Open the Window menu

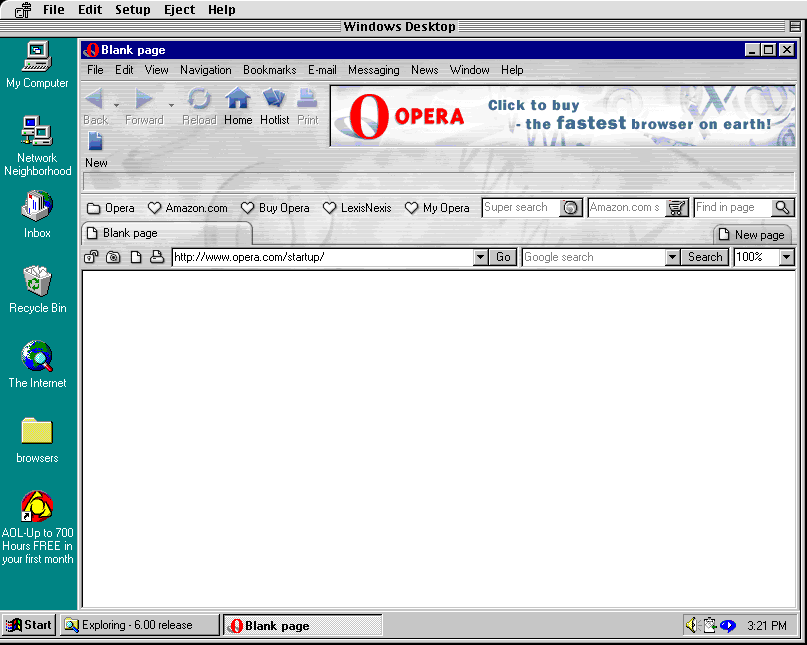coord(469,70)
